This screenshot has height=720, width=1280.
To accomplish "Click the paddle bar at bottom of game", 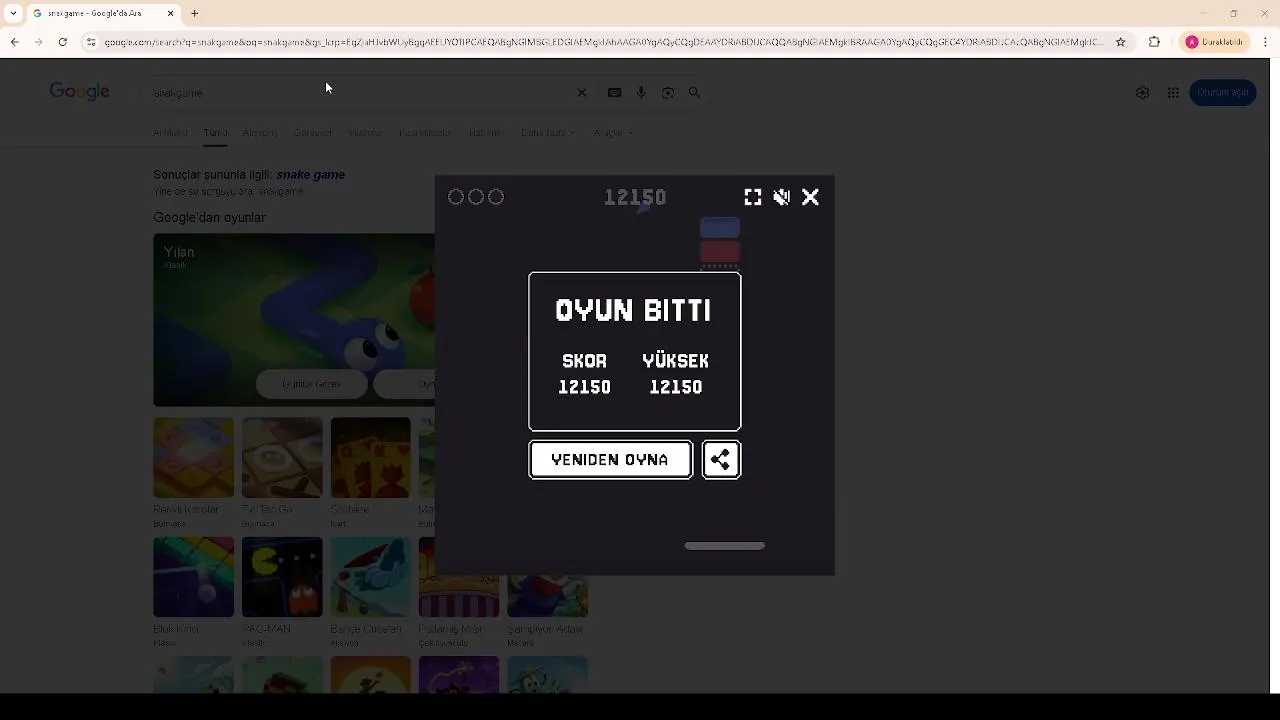I will point(725,546).
